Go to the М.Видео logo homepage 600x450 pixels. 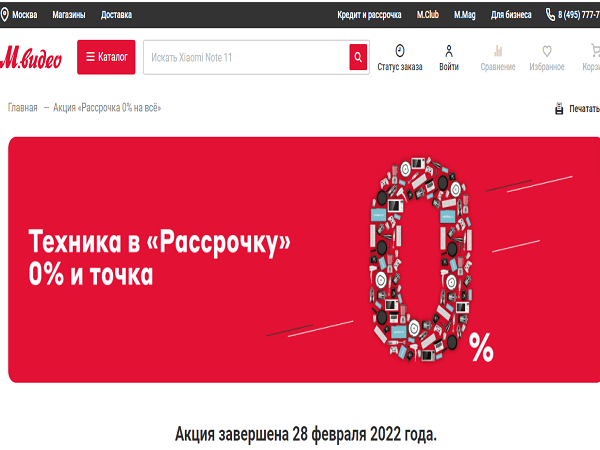pos(31,57)
